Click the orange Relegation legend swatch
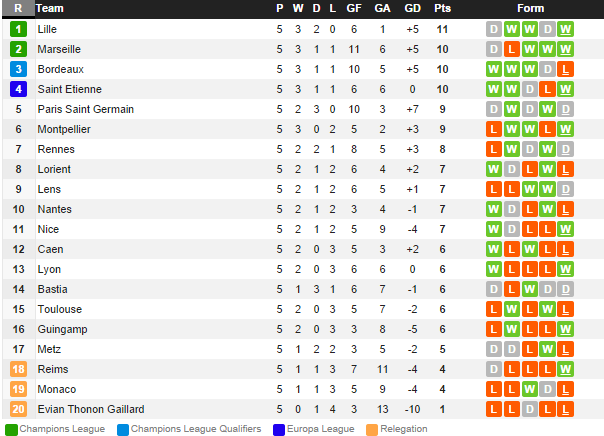Image resolution: width=604 pixels, height=436 pixels. click(372, 429)
